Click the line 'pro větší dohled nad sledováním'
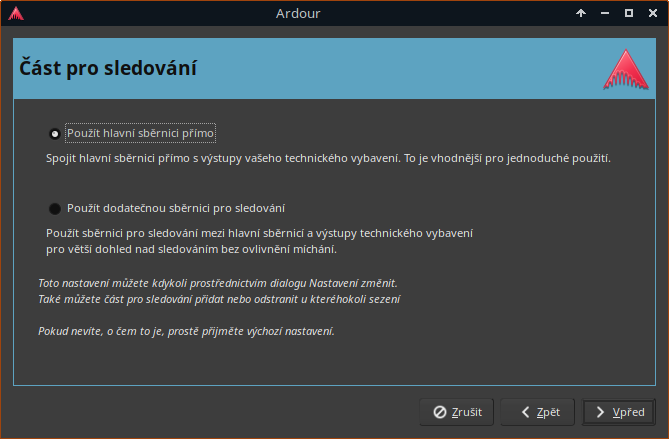Image resolution: width=669 pixels, height=439 pixels. point(191,249)
